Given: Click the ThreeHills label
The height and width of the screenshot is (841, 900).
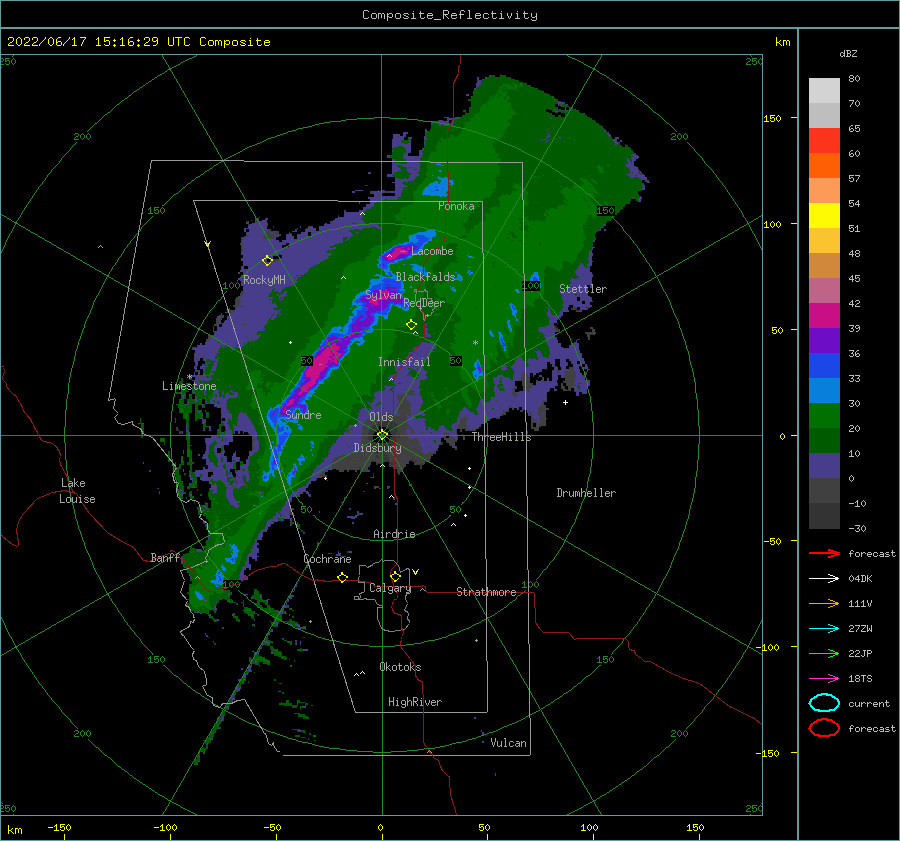Looking at the screenshot, I should 501,437.
